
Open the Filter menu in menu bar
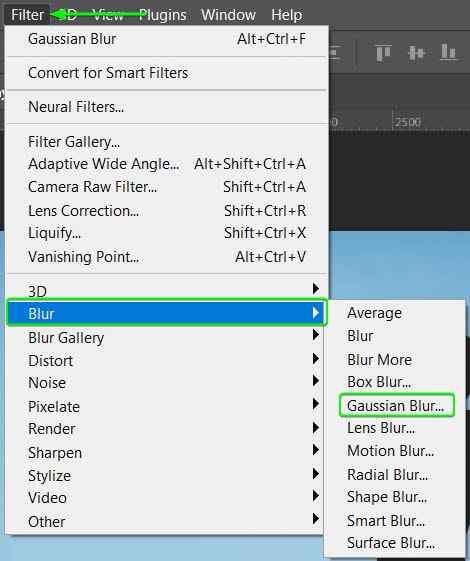point(27,15)
